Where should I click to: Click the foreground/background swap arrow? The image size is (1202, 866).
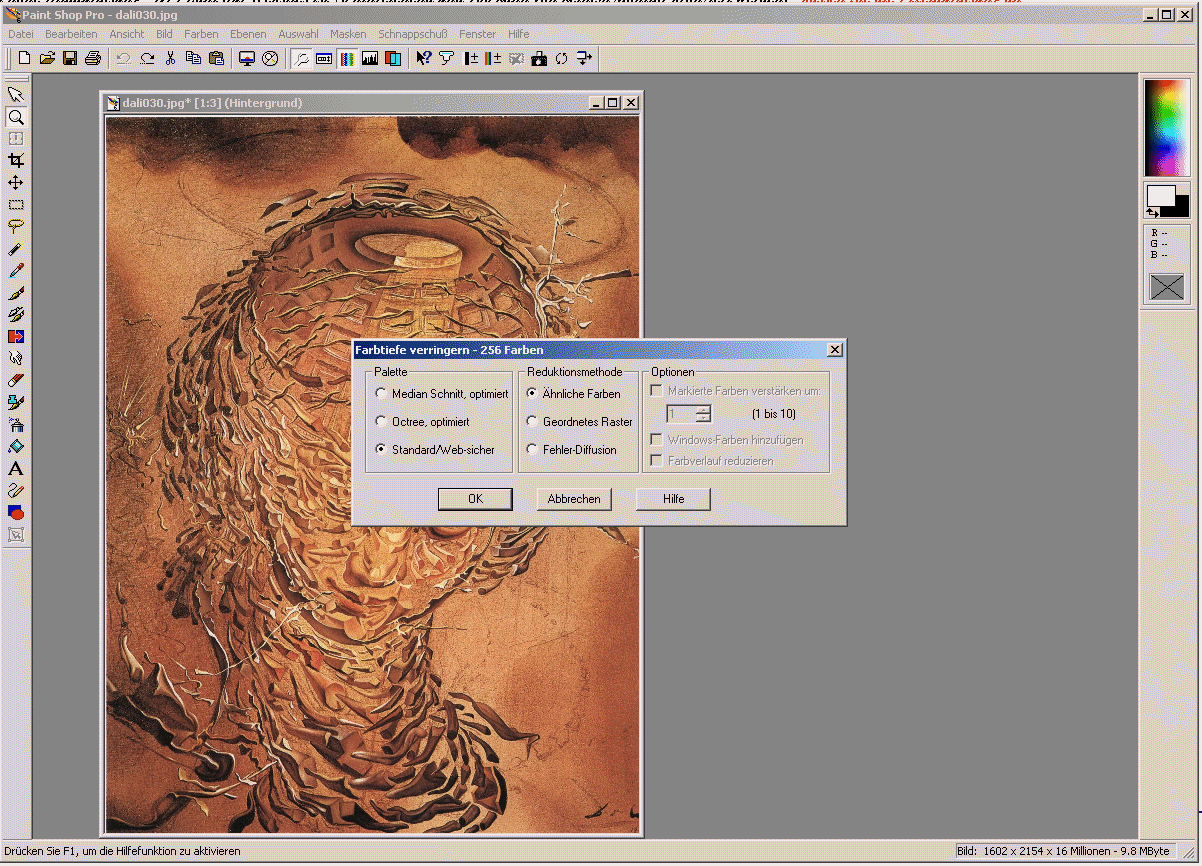click(1152, 212)
